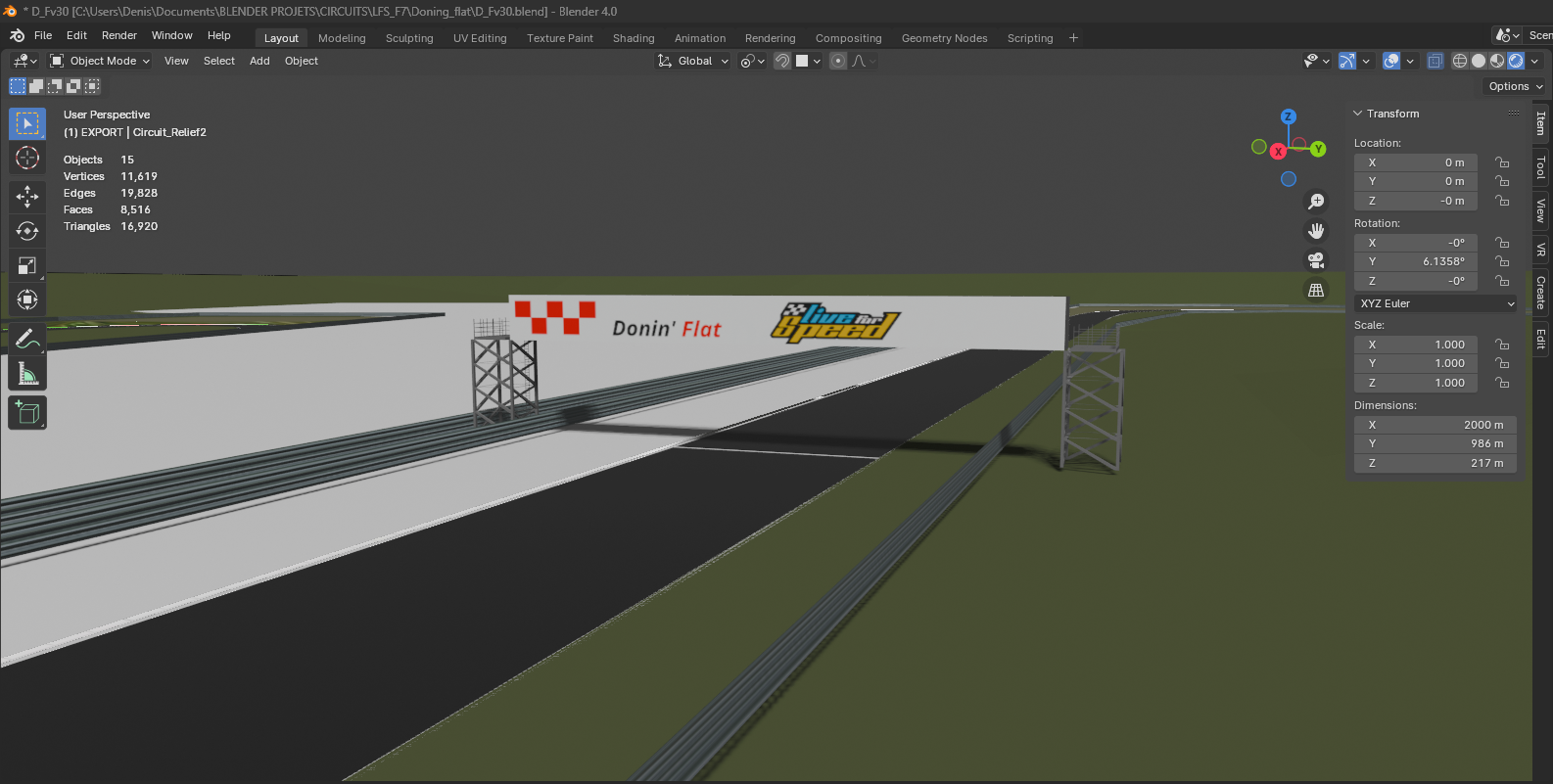This screenshot has width=1553, height=784.
Task: Switch to wireframe viewport shading
Action: [x=1460, y=61]
